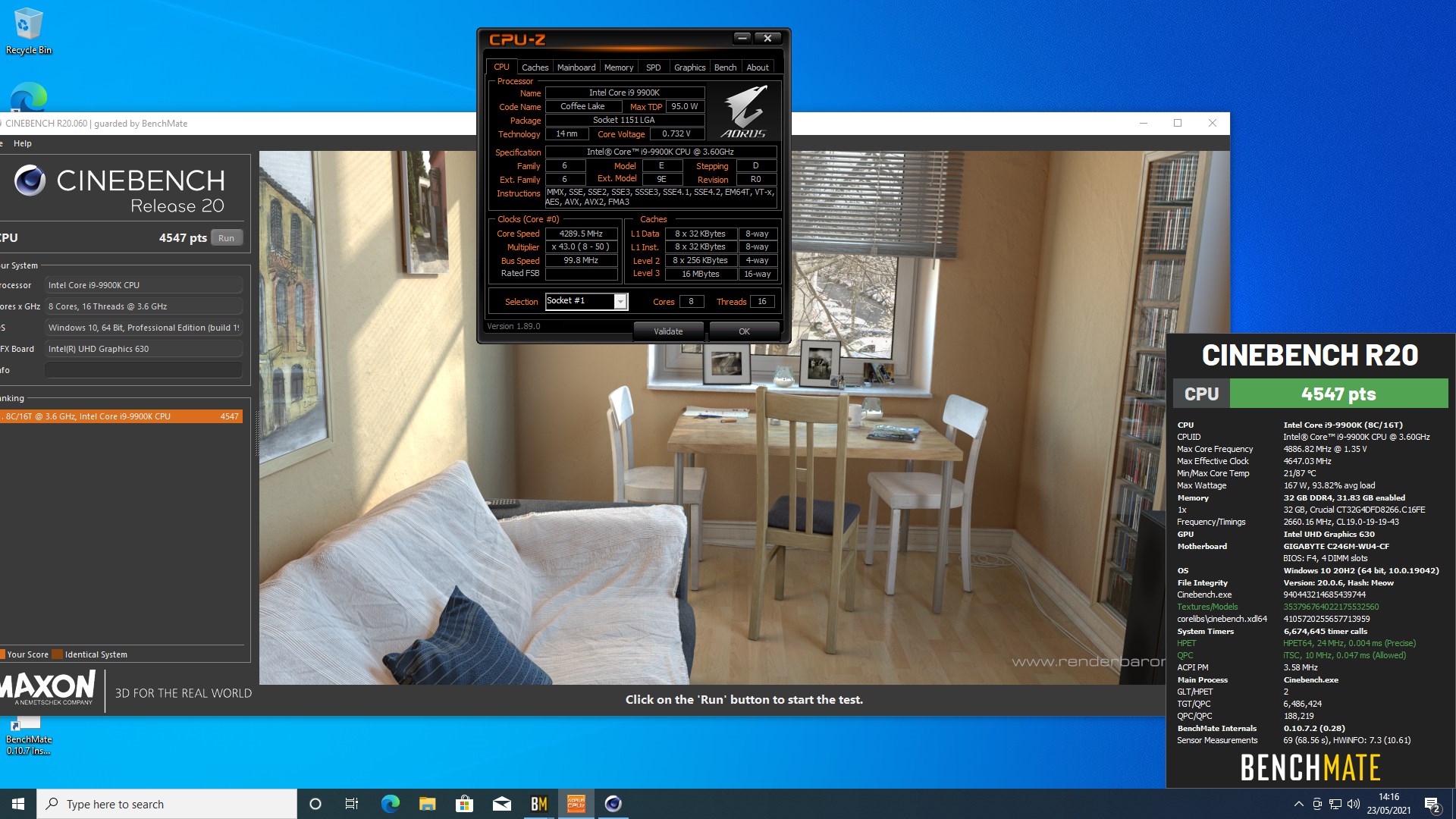1456x819 pixels.
Task: Click the OK button in CPU-Z
Action: tap(744, 331)
